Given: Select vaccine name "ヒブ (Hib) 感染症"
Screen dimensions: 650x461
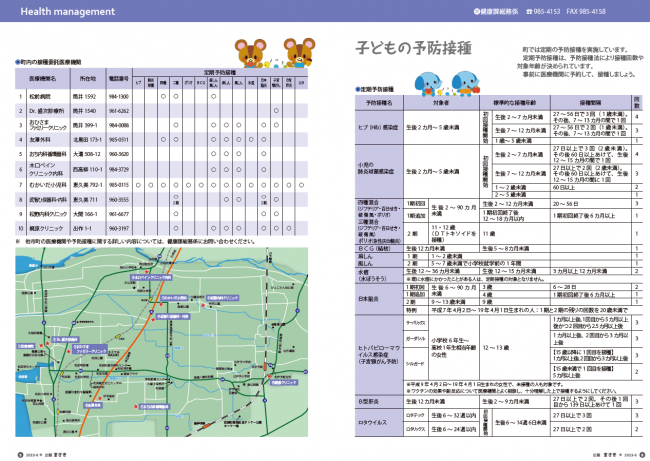Looking at the screenshot, I should point(378,128).
